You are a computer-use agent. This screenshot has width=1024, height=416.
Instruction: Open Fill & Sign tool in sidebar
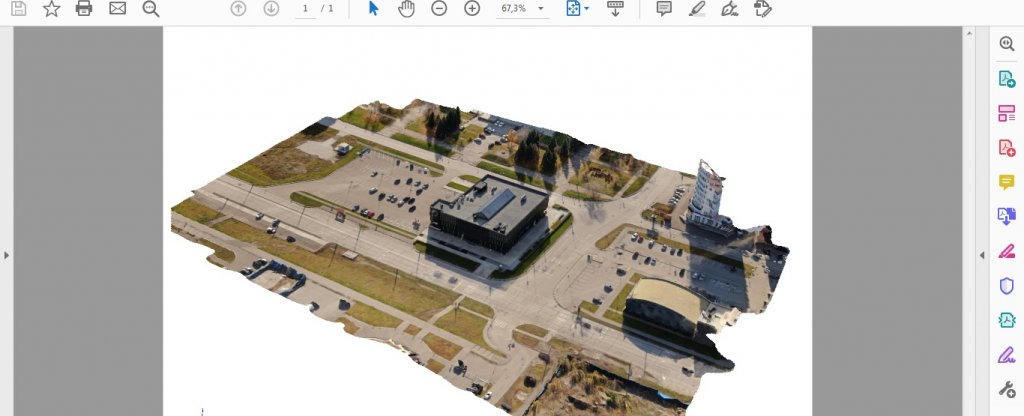(1007, 355)
